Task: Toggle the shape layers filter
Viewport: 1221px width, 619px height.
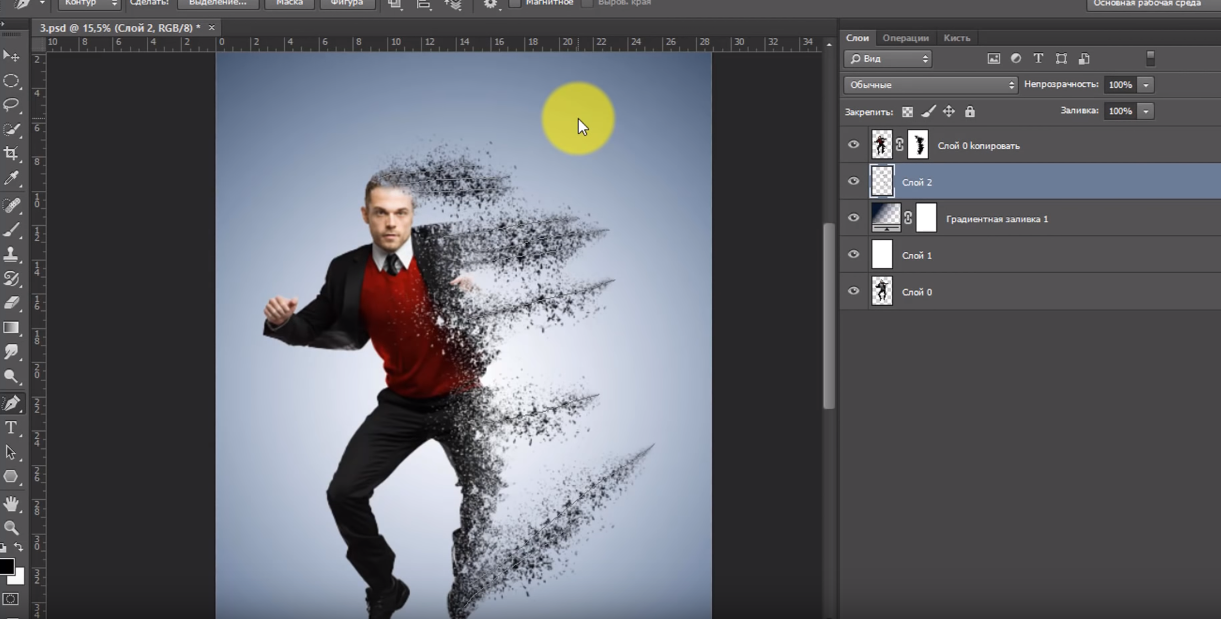Action: point(1061,59)
